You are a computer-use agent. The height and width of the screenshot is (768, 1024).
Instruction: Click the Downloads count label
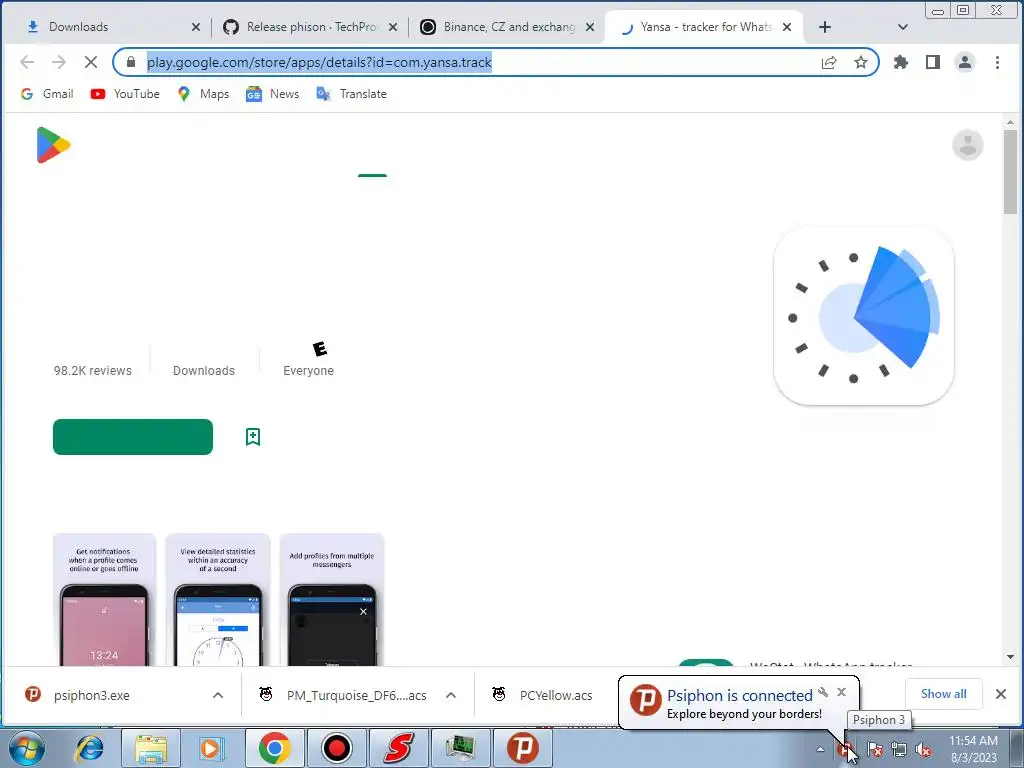point(204,370)
